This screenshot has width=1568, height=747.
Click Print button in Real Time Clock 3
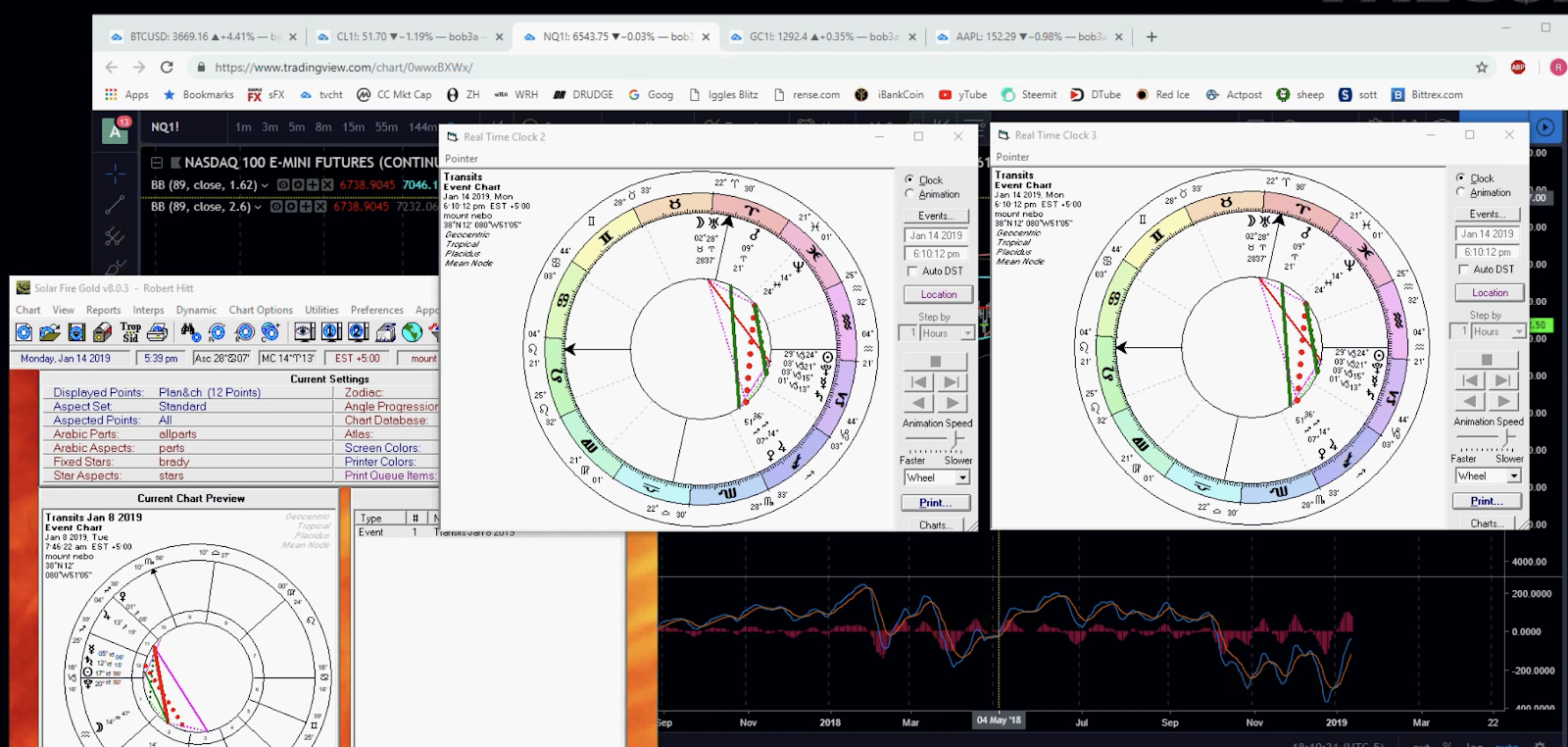point(1487,501)
